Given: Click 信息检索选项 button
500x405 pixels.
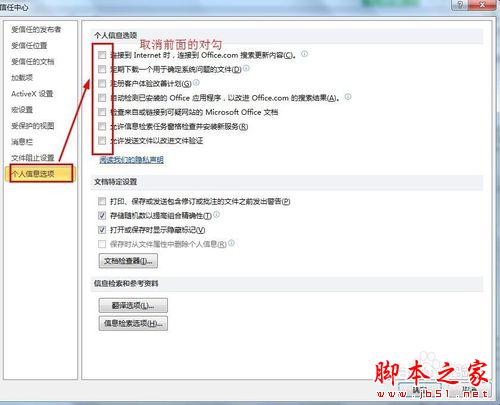Looking at the screenshot, I should [x=133, y=323].
